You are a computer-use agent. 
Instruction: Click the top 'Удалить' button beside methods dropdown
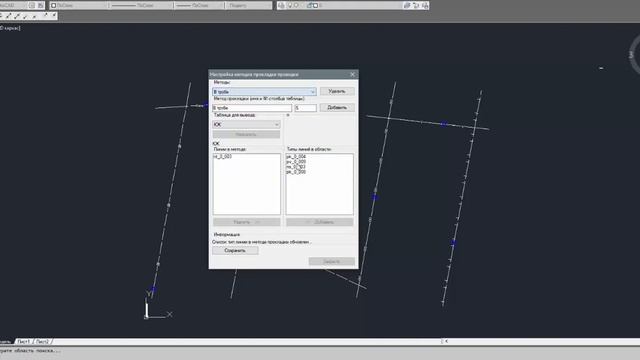tap(337, 91)
